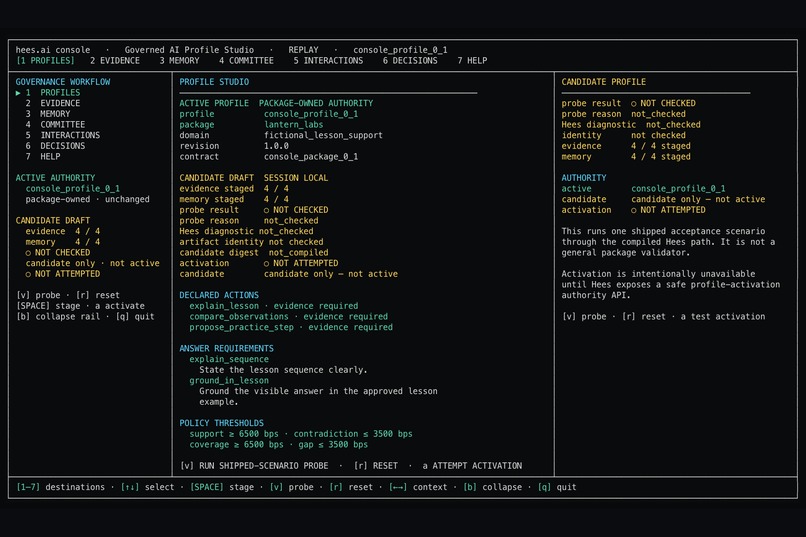806x537 pixels.
Task: Click activation NOT ATTEMPTED in Candidate Profile
Action: click(668, 210)
